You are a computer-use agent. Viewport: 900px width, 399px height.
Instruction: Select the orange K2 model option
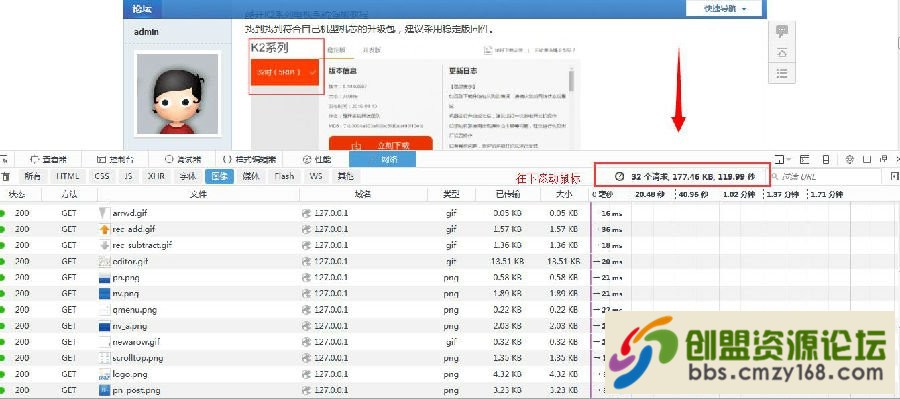coord(285,72)
